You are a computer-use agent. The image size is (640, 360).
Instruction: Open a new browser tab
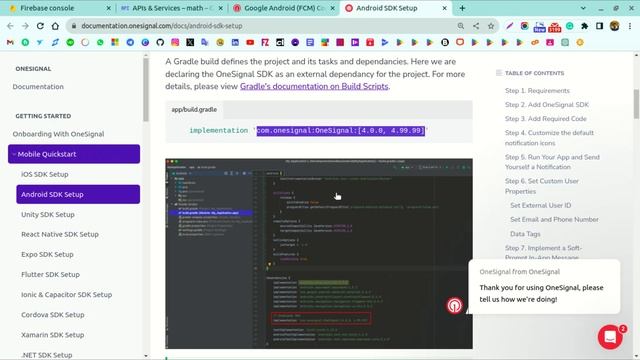click(462, 8)
